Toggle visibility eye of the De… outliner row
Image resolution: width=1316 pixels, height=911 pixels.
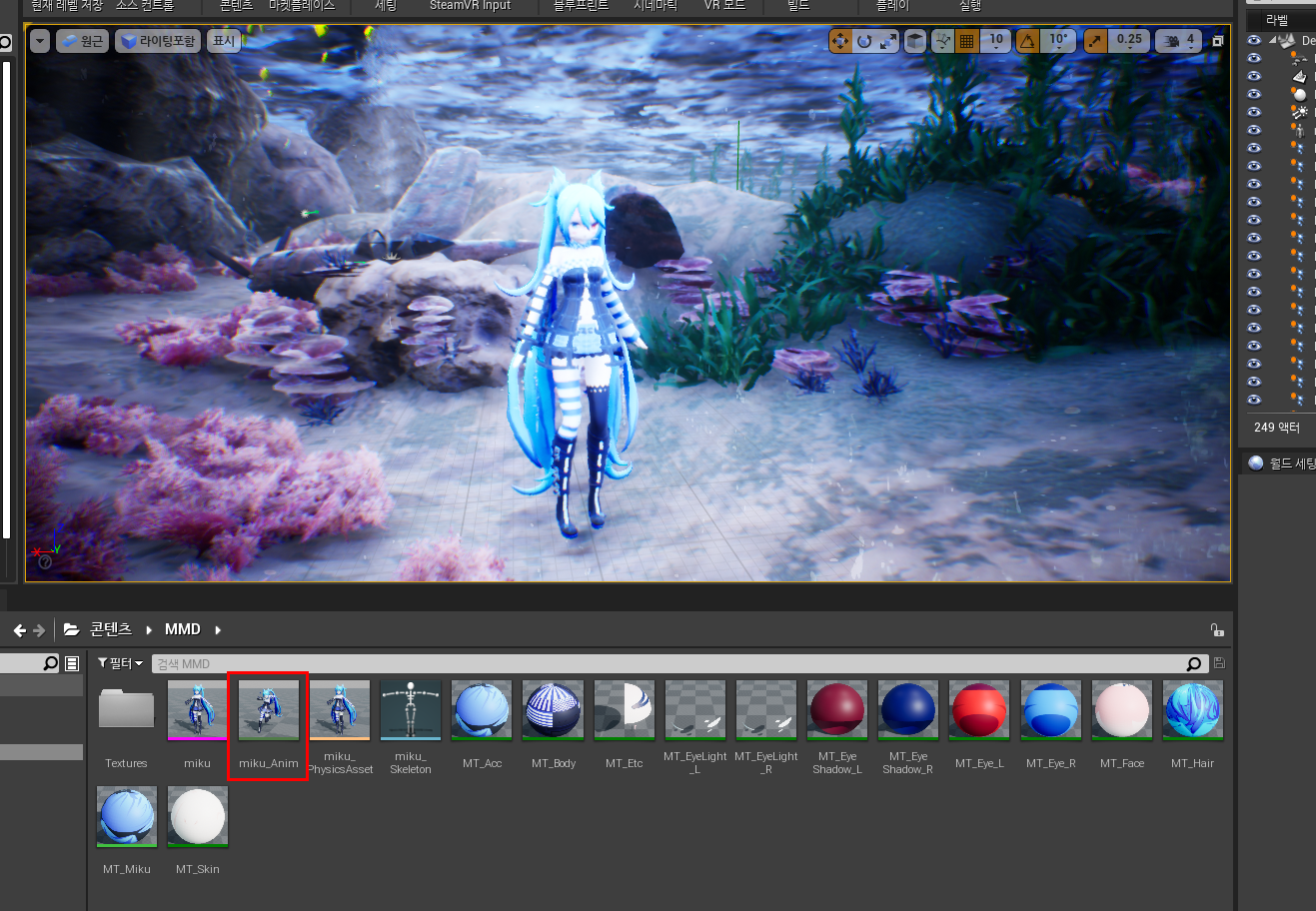1254,40
